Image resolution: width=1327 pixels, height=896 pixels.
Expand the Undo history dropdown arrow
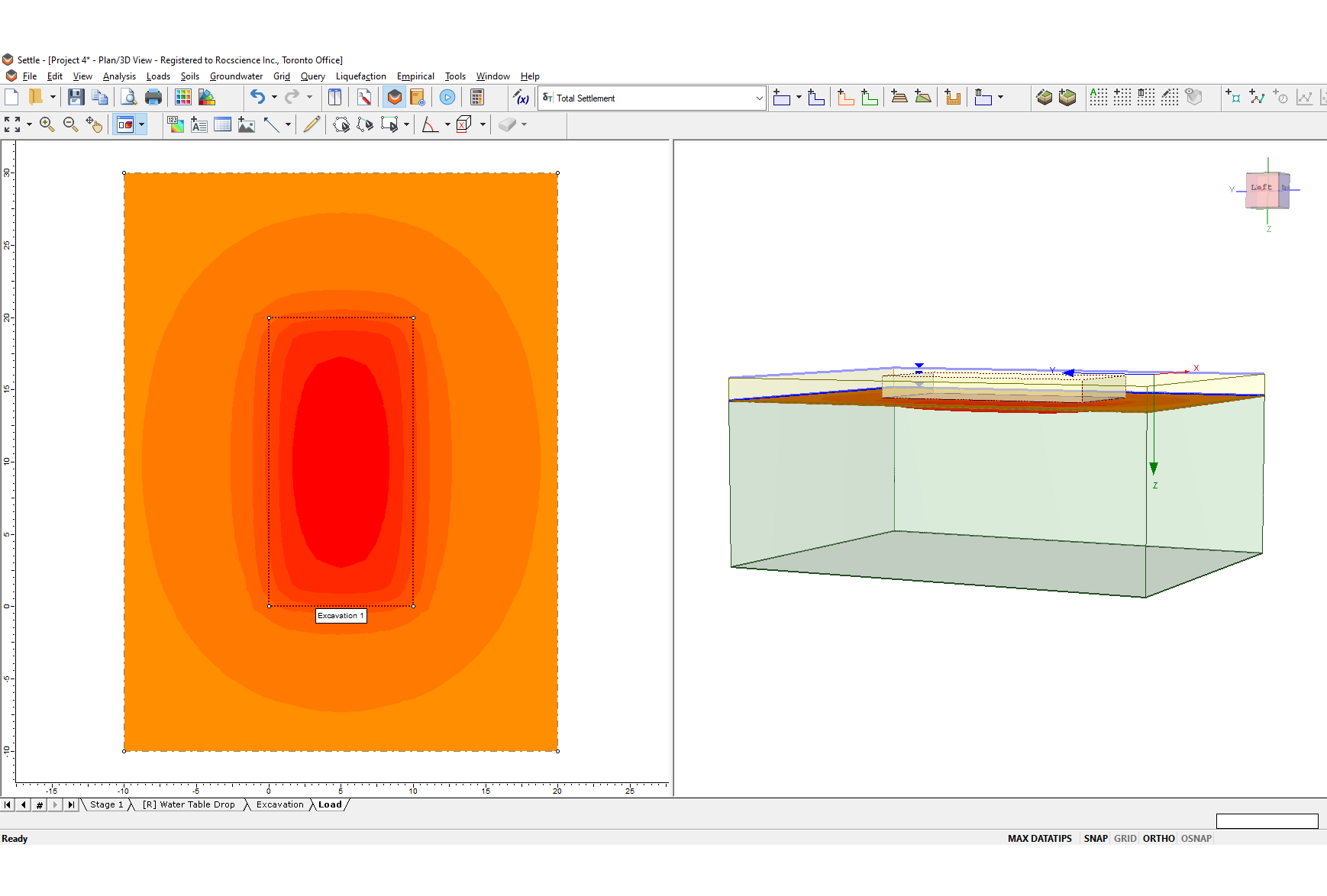[274, 97]
